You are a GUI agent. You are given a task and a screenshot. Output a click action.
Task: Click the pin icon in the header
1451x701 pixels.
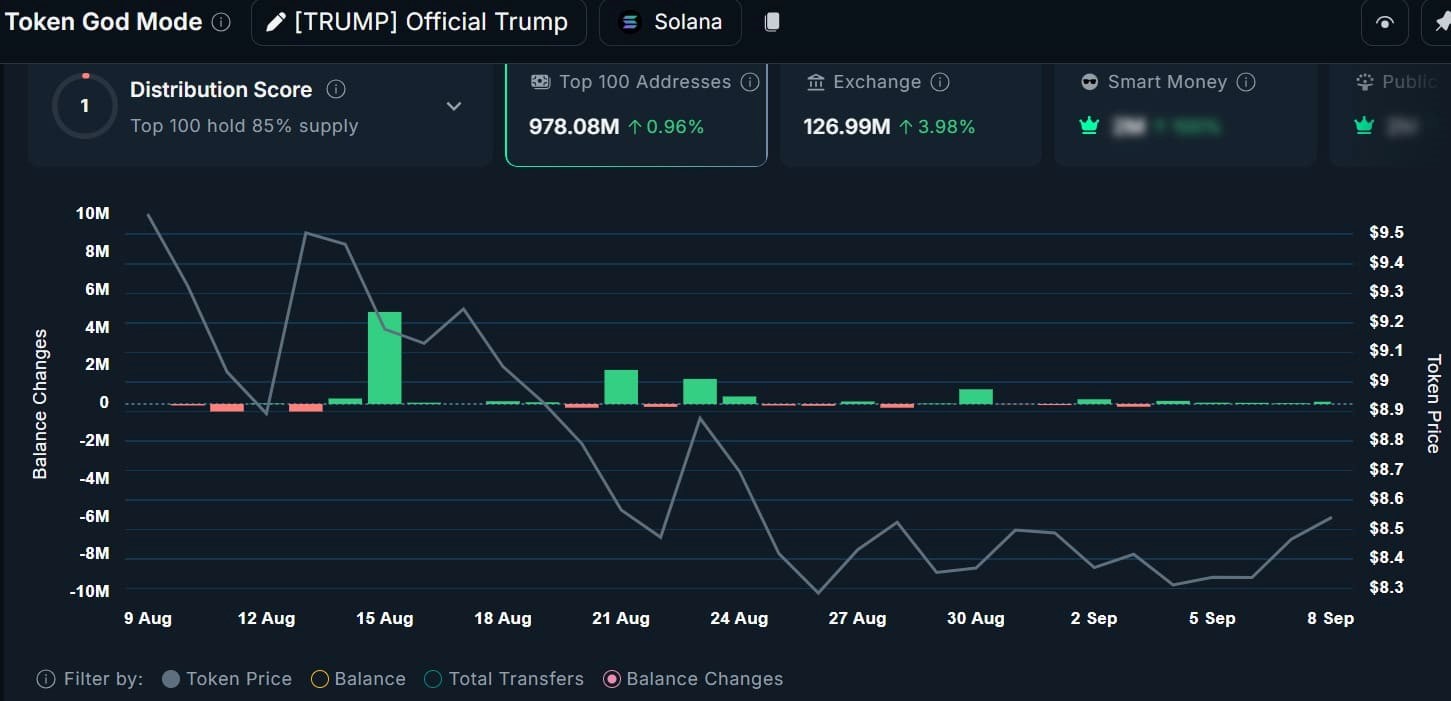(x=1441, y=23)
